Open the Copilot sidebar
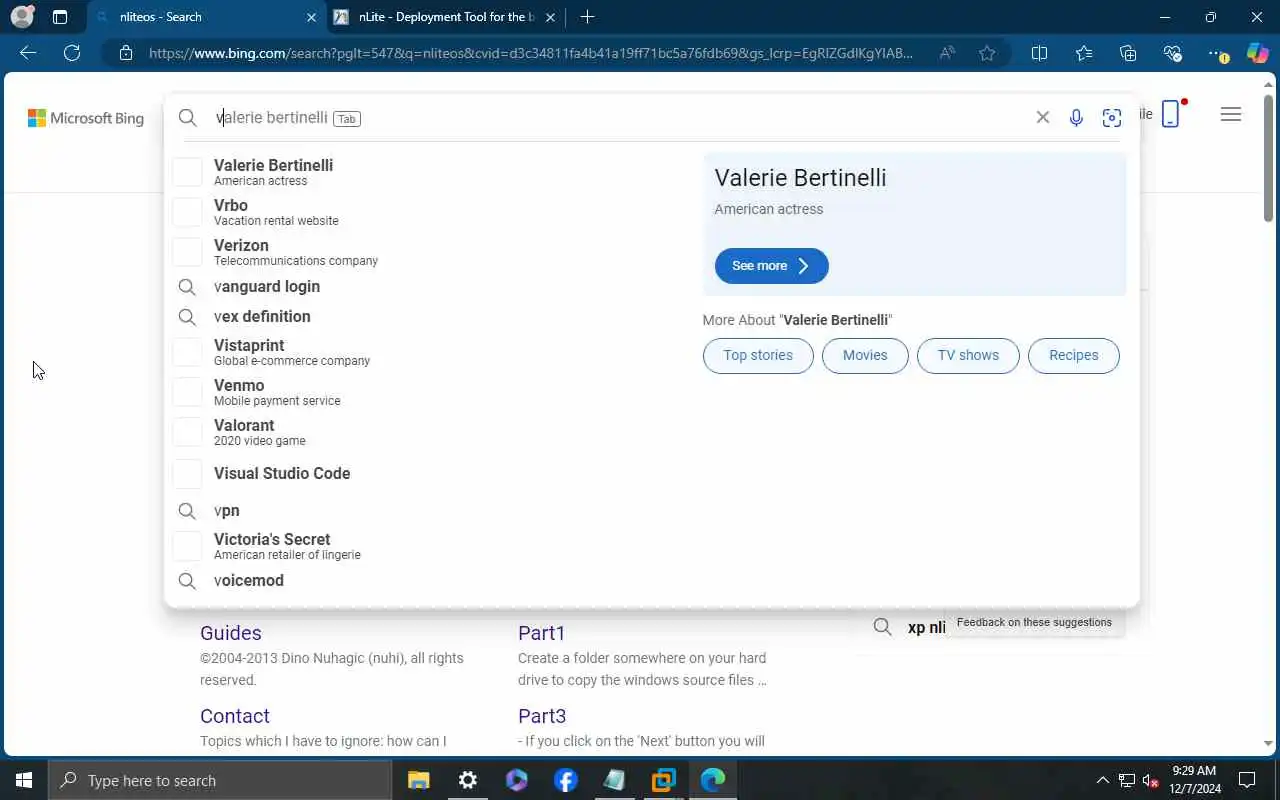This screenshot has width=1280, height=800. point(1258,53)
